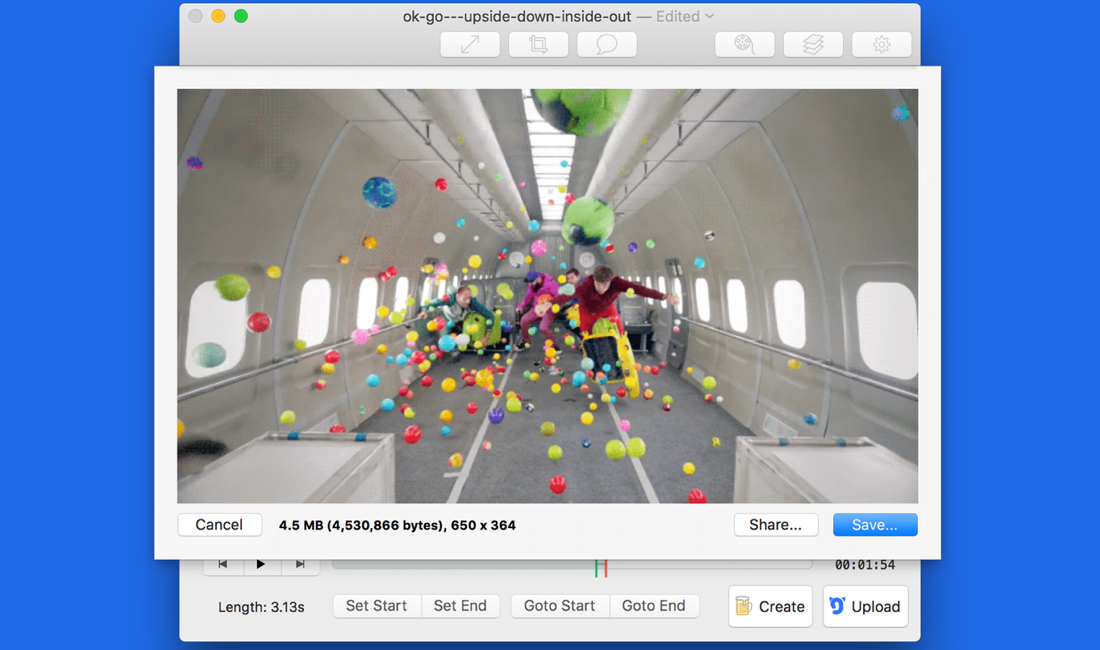Image resolution: width=1100 pixels, height=650 pixels.
Task: Click the beer mug icon on Create
Action: point(744,606)
